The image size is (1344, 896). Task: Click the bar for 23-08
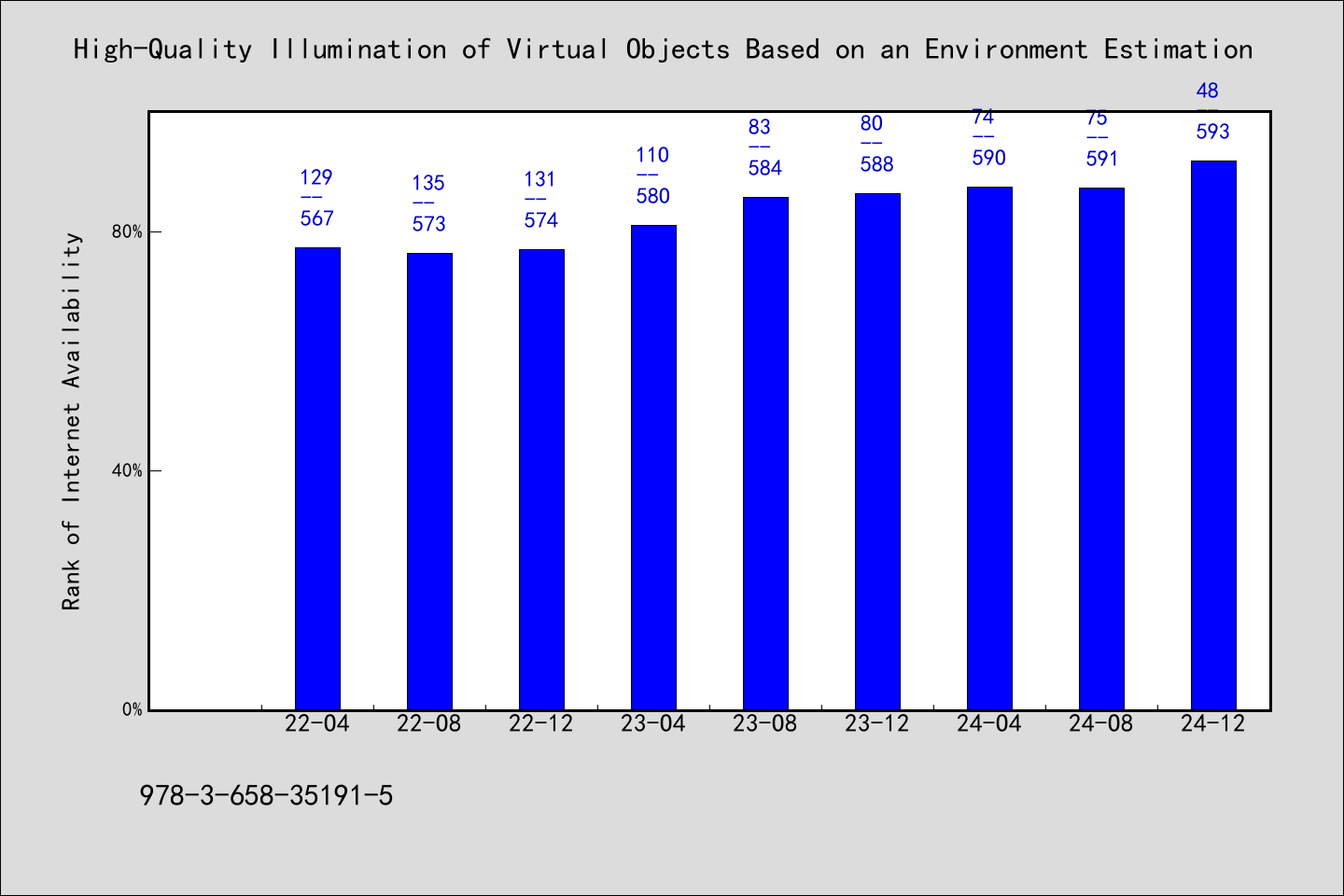coord(765,454)
